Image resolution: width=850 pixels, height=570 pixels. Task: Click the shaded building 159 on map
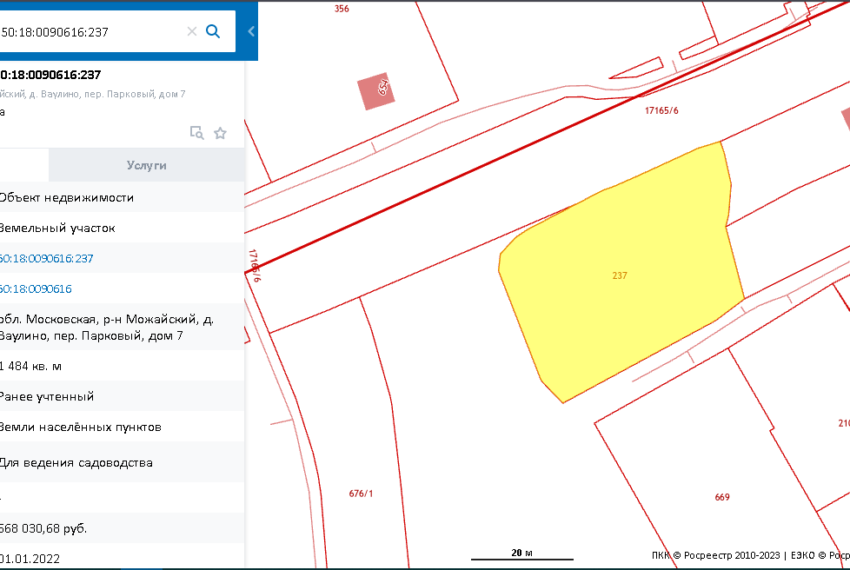(x=376, y=91)
